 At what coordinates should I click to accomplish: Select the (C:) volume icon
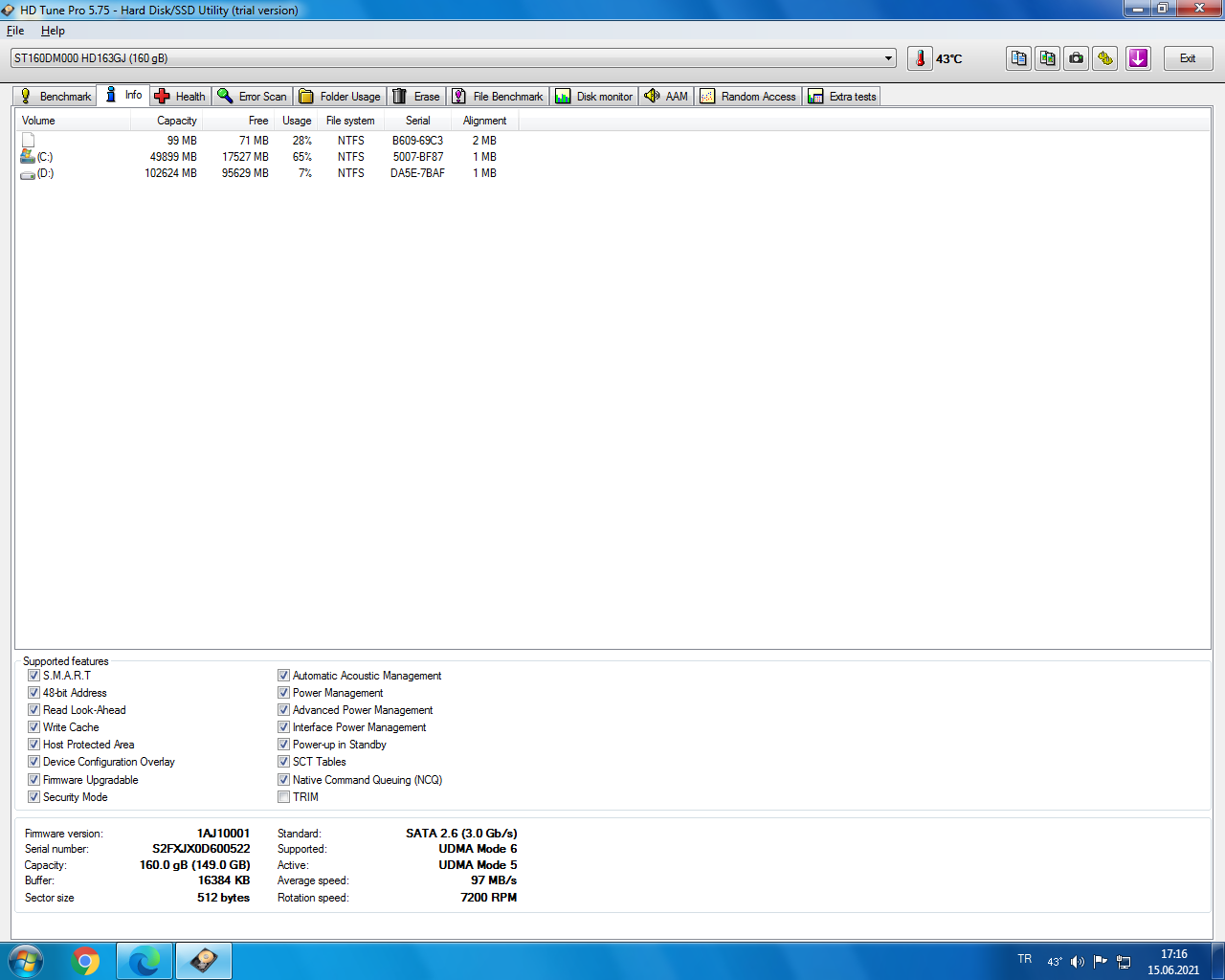click(28, 157)
